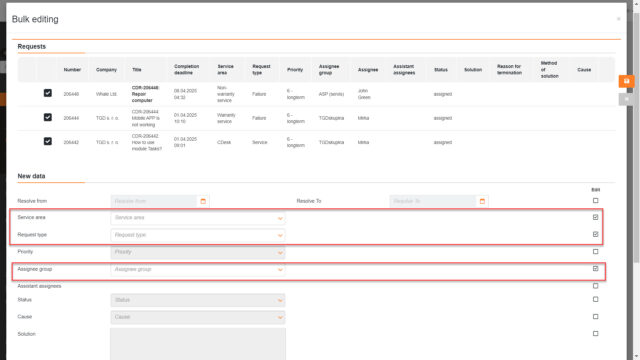Click the Mobile APP is not working title

click(146, 118)
